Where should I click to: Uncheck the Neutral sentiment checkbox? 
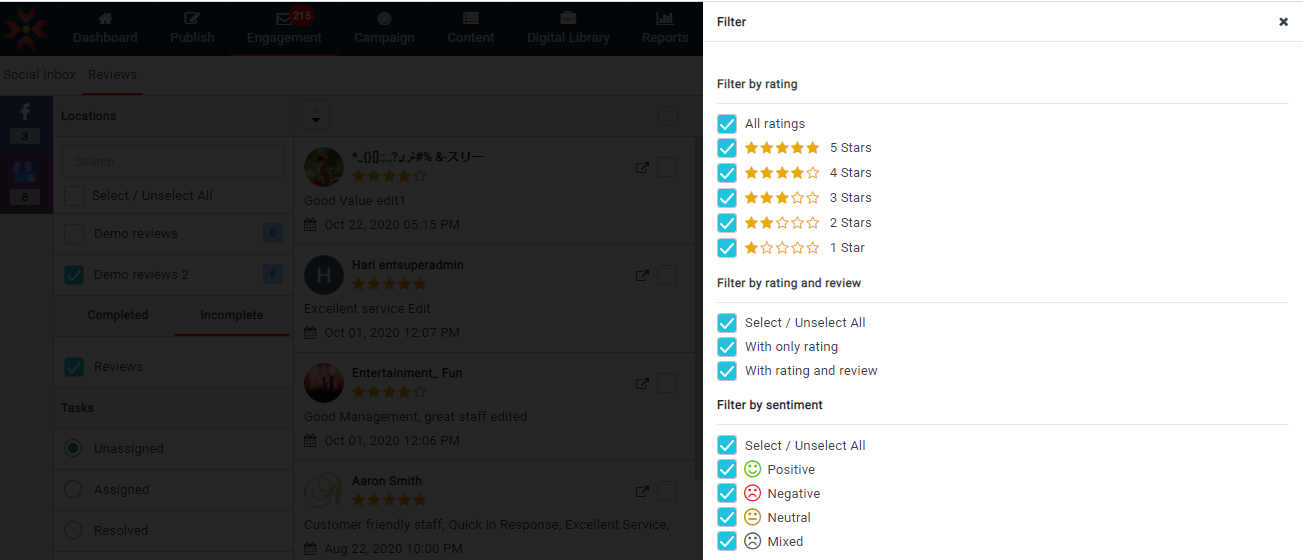pyautogui.click(x=727, y=518)
